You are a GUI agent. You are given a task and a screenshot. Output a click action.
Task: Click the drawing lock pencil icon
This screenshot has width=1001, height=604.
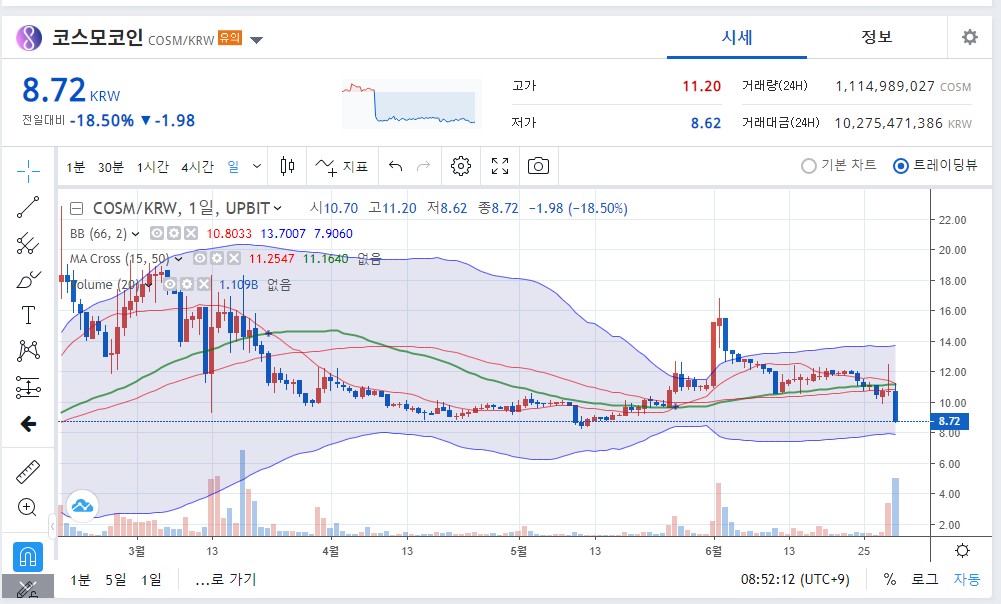28,589
